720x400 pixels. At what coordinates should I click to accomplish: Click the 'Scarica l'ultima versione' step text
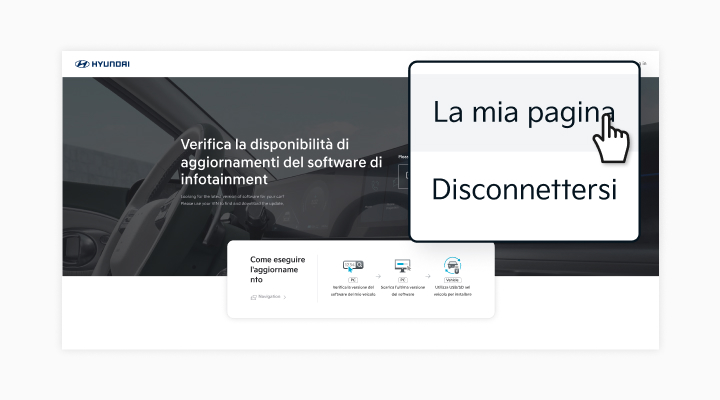click(x=402, y=291)
